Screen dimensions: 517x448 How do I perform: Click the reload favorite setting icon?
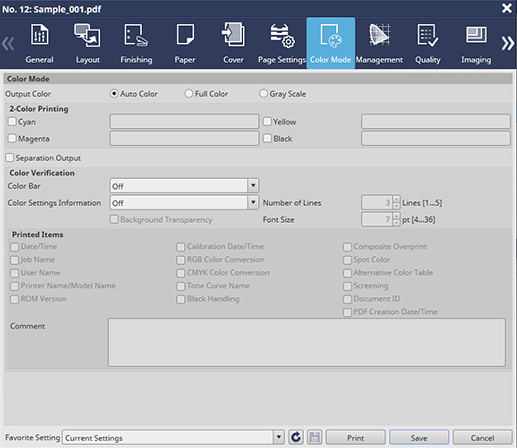point(296,437)
